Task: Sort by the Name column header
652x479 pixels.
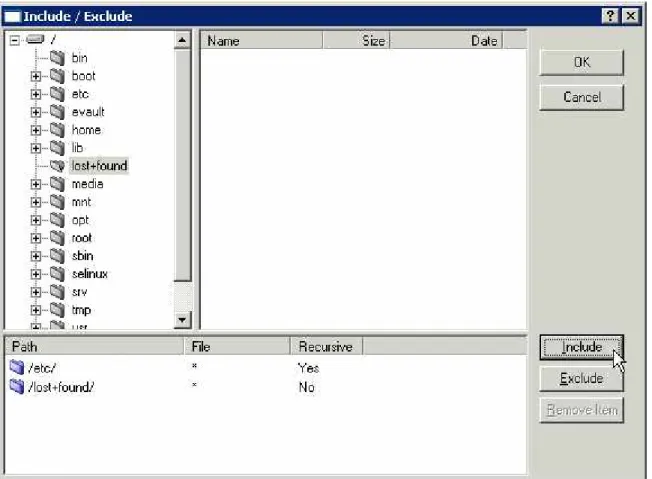Action: coord(262,41)
